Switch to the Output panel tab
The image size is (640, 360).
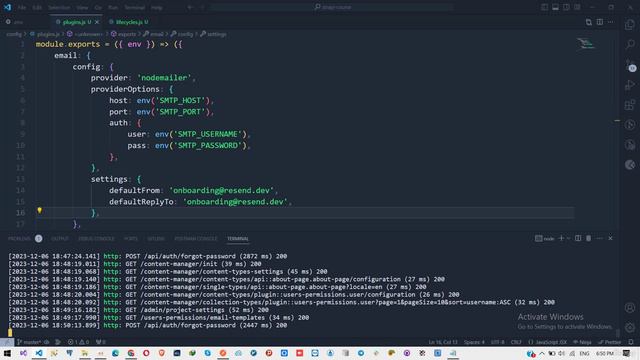click(x=60, y=239)
